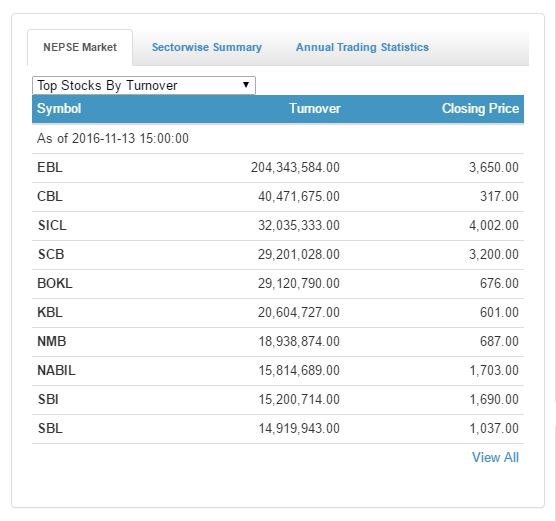Image resolution: width=556 pixels, height=521 pixels.
Task: Click the KBL symbol
Action: tap(50, 312)
